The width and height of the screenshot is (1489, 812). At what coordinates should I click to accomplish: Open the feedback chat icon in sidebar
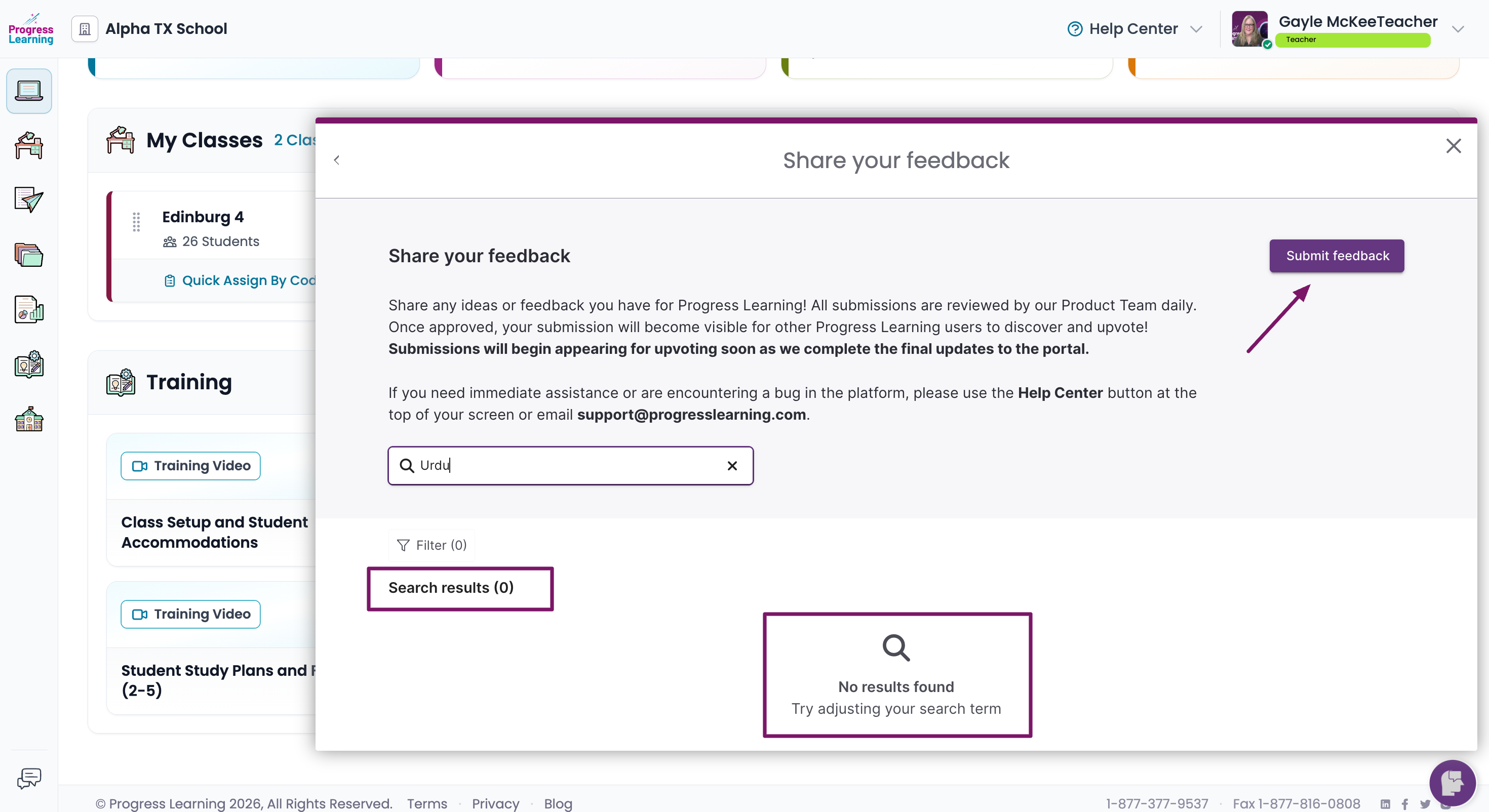coord(29,779)
